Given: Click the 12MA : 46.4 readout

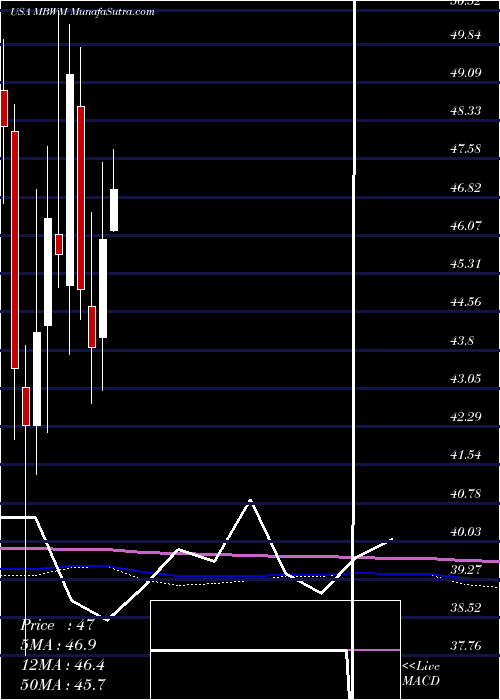Looking at the screenshot, I should tap(62, 665).
